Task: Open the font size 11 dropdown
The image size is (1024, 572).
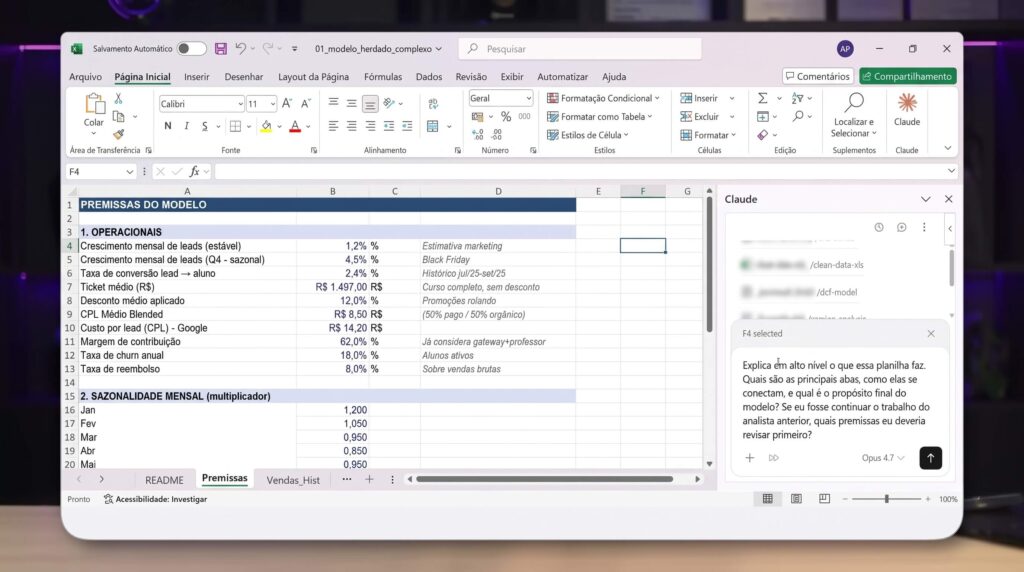Action: [272, 104]
